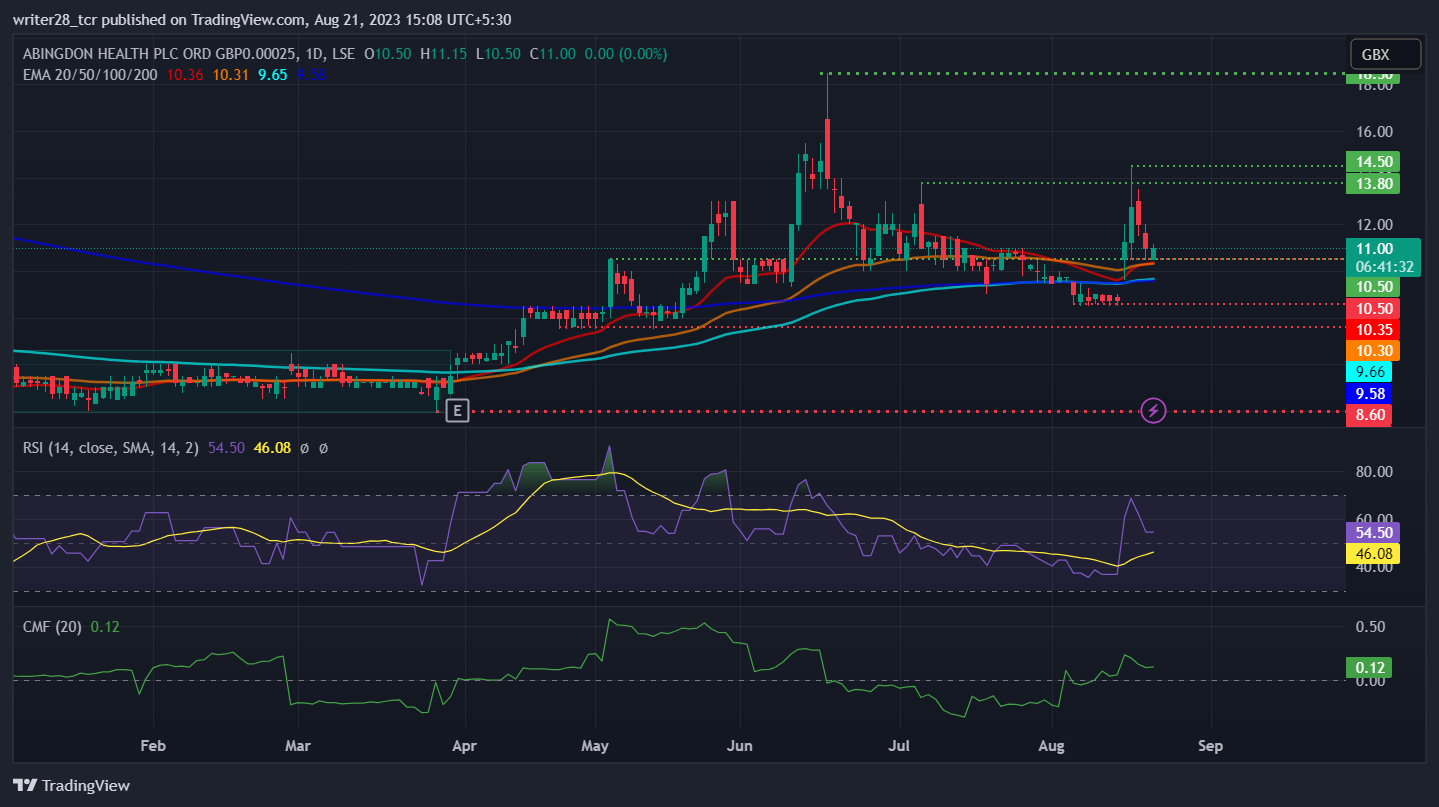Image resolution: width=1439 pixels, height=807 pixels.
Task: Click the cyan 9.66 EMA price label
Action: pos(1368,372)
